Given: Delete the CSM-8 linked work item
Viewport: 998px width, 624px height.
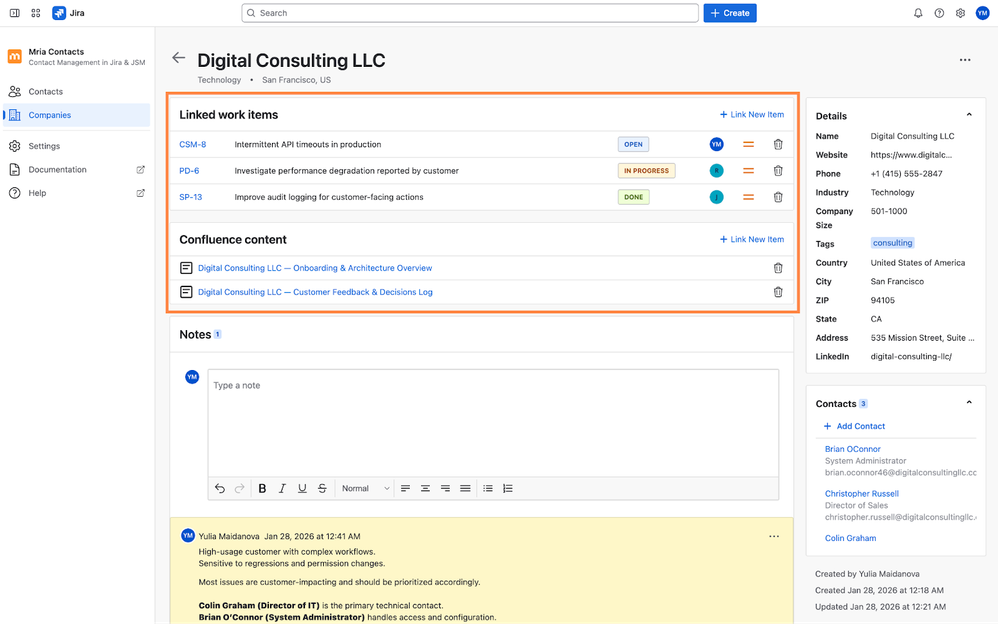Looking at the screenshot, I should coord(778,145).
